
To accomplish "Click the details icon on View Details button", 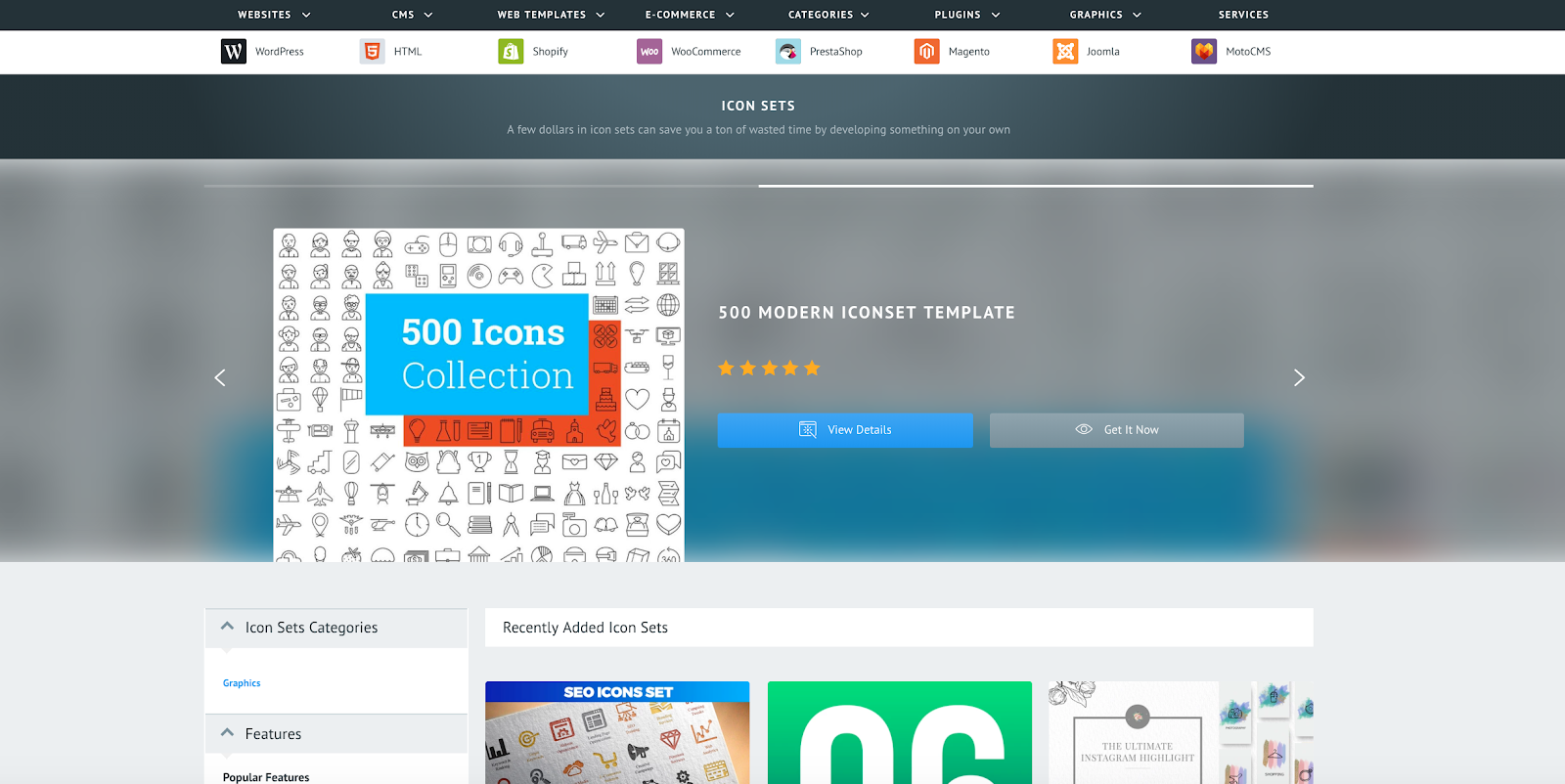I will (x=808, y=430).
